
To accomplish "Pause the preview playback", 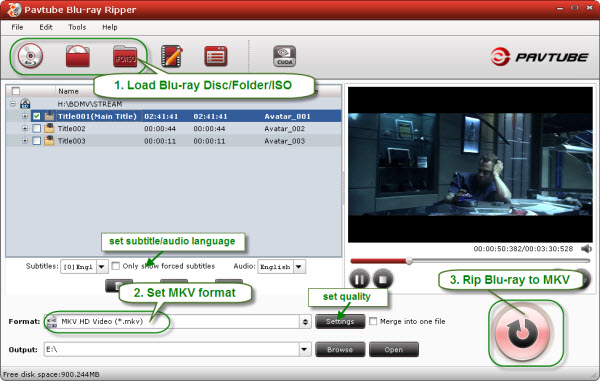I will coord(359,279).
